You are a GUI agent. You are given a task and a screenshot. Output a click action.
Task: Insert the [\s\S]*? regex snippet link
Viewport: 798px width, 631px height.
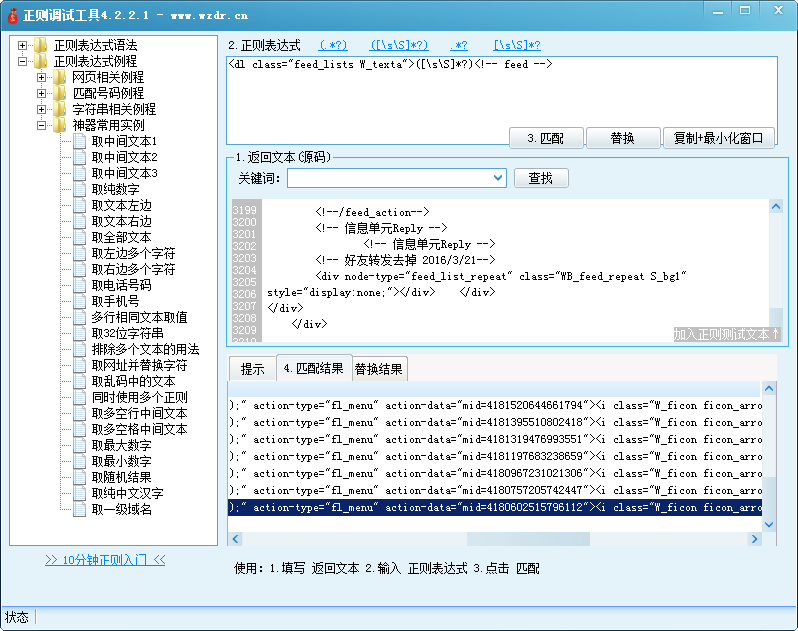coord(517,45)
